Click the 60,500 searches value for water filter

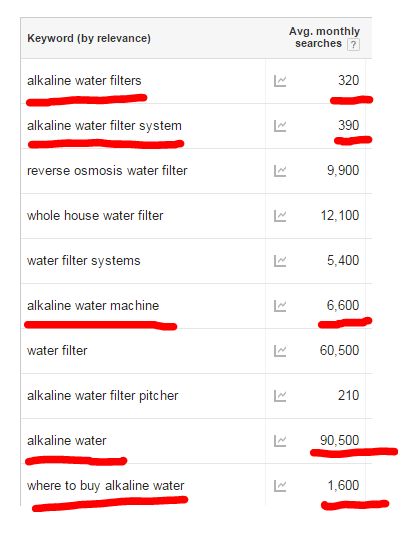tap(340, 351)
